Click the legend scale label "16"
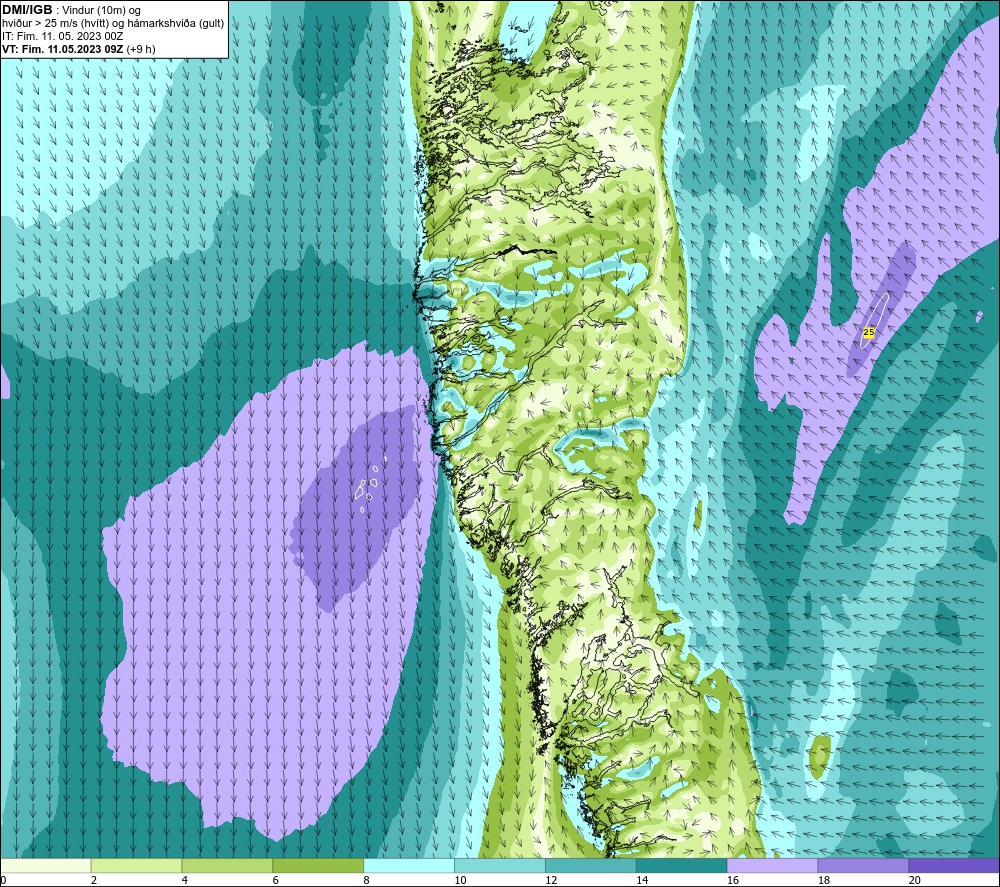The width and height of the screenshot is (1000, 887). [733, 880]
